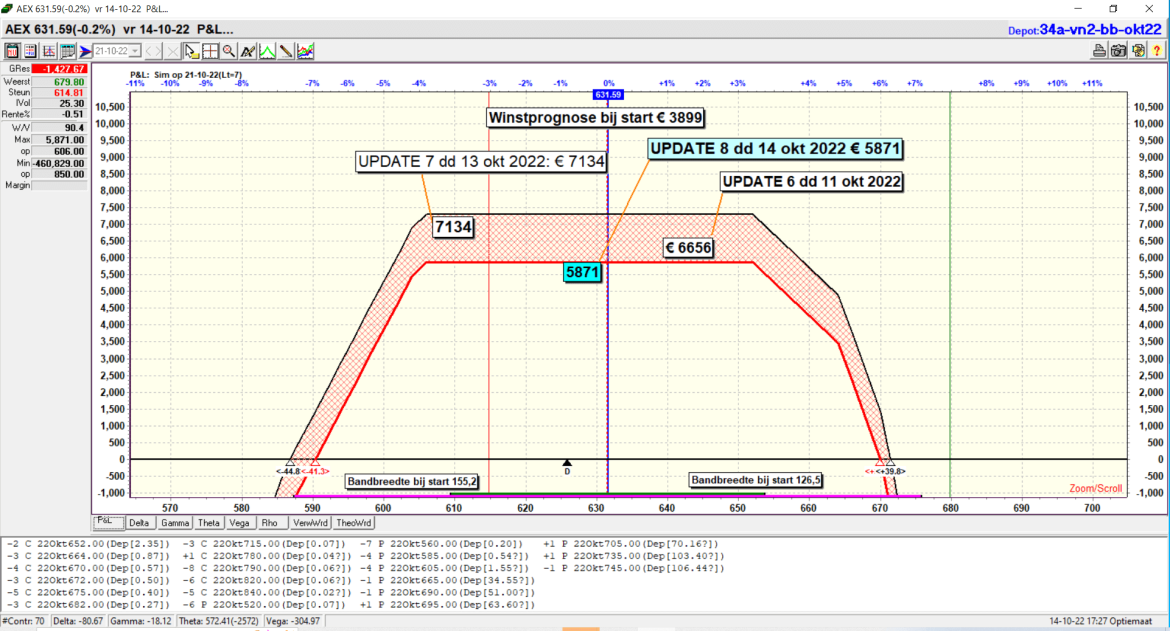
Task: Click the 7134 chart value label
Action: pos(453,227)
